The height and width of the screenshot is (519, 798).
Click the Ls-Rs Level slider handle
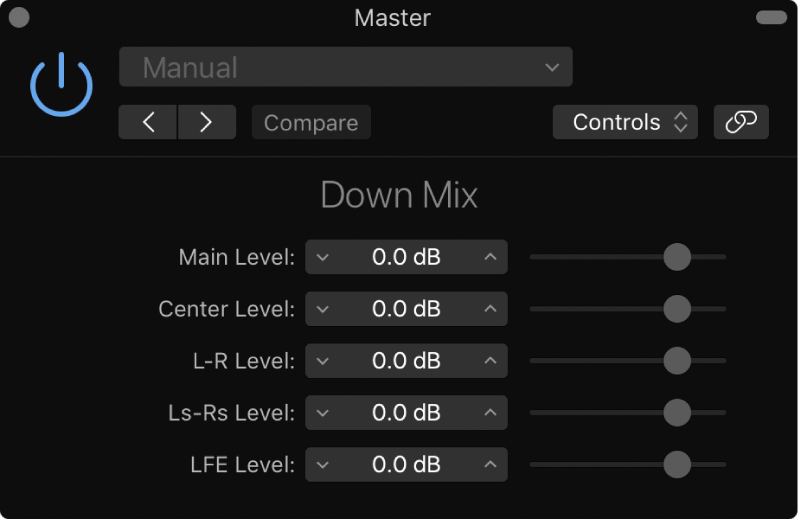[x=677, y=412]
